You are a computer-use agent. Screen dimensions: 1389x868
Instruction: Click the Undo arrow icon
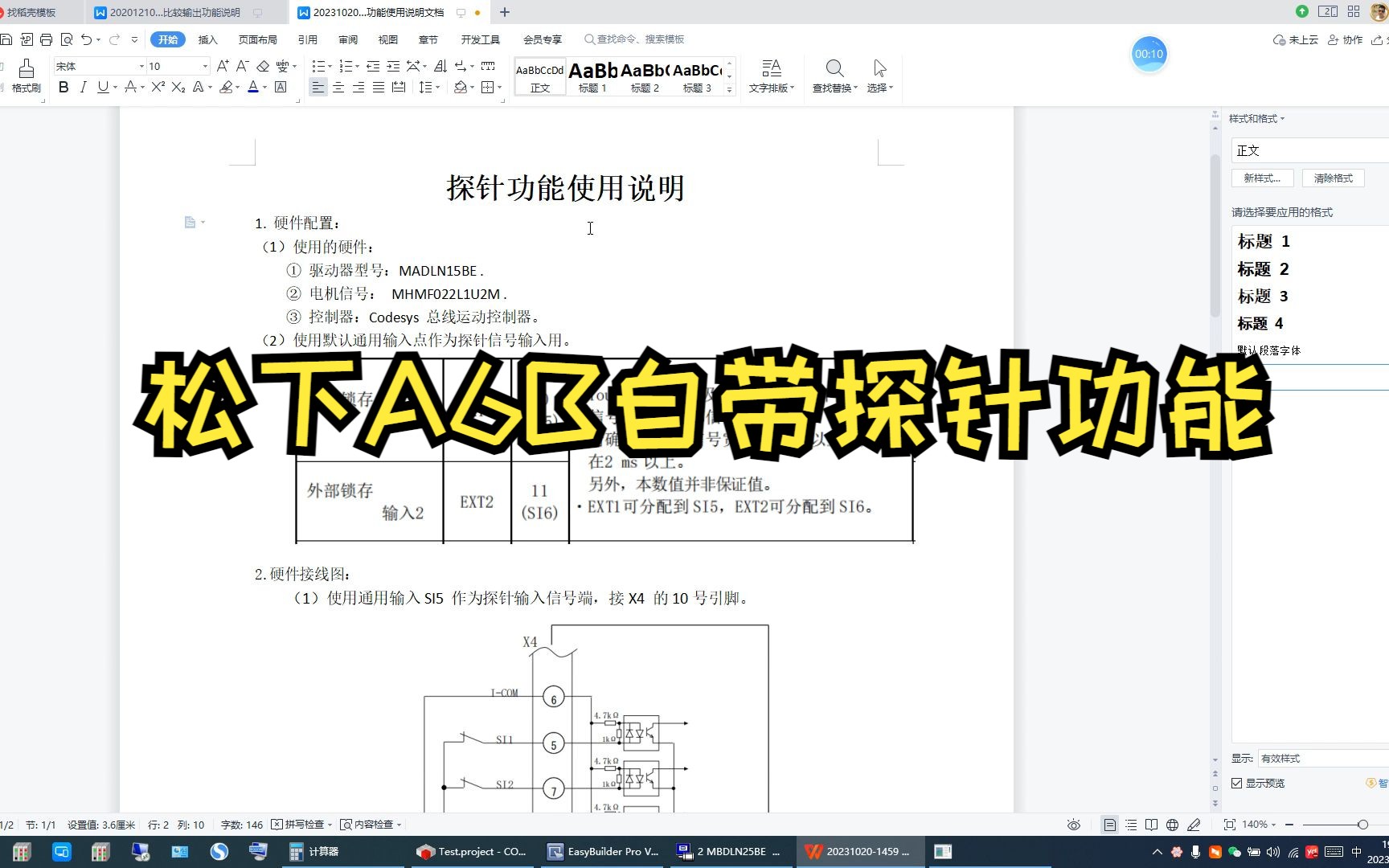86,39
